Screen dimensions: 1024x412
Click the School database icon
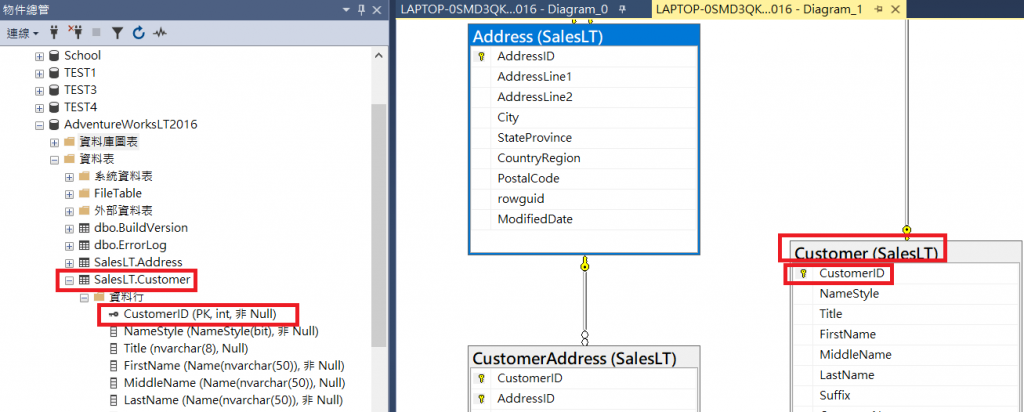click(54, 56)
